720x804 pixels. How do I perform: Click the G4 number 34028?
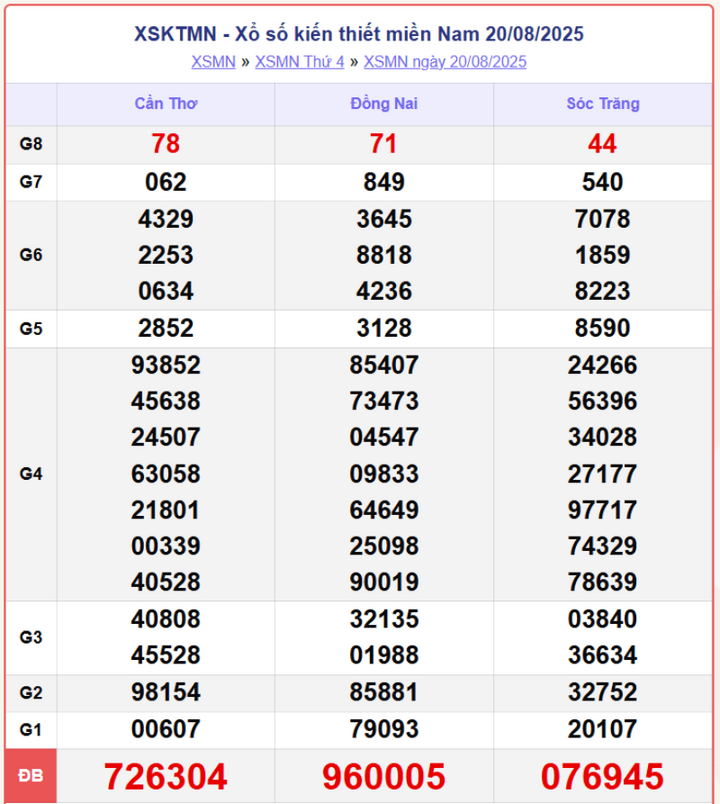pyautogui.click(x=603, y=437)
